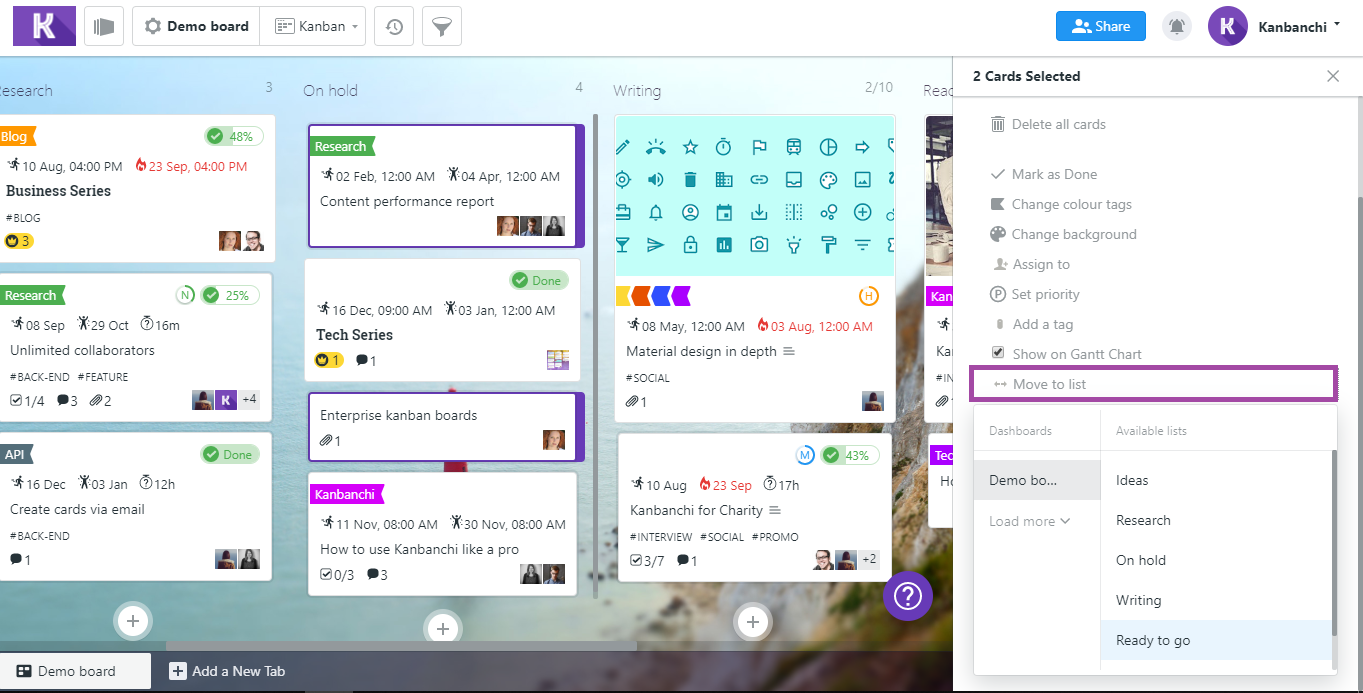Open the Kanbanchi account dropdown arrow
This screenshot has width=1363, height=693.
1337,25
